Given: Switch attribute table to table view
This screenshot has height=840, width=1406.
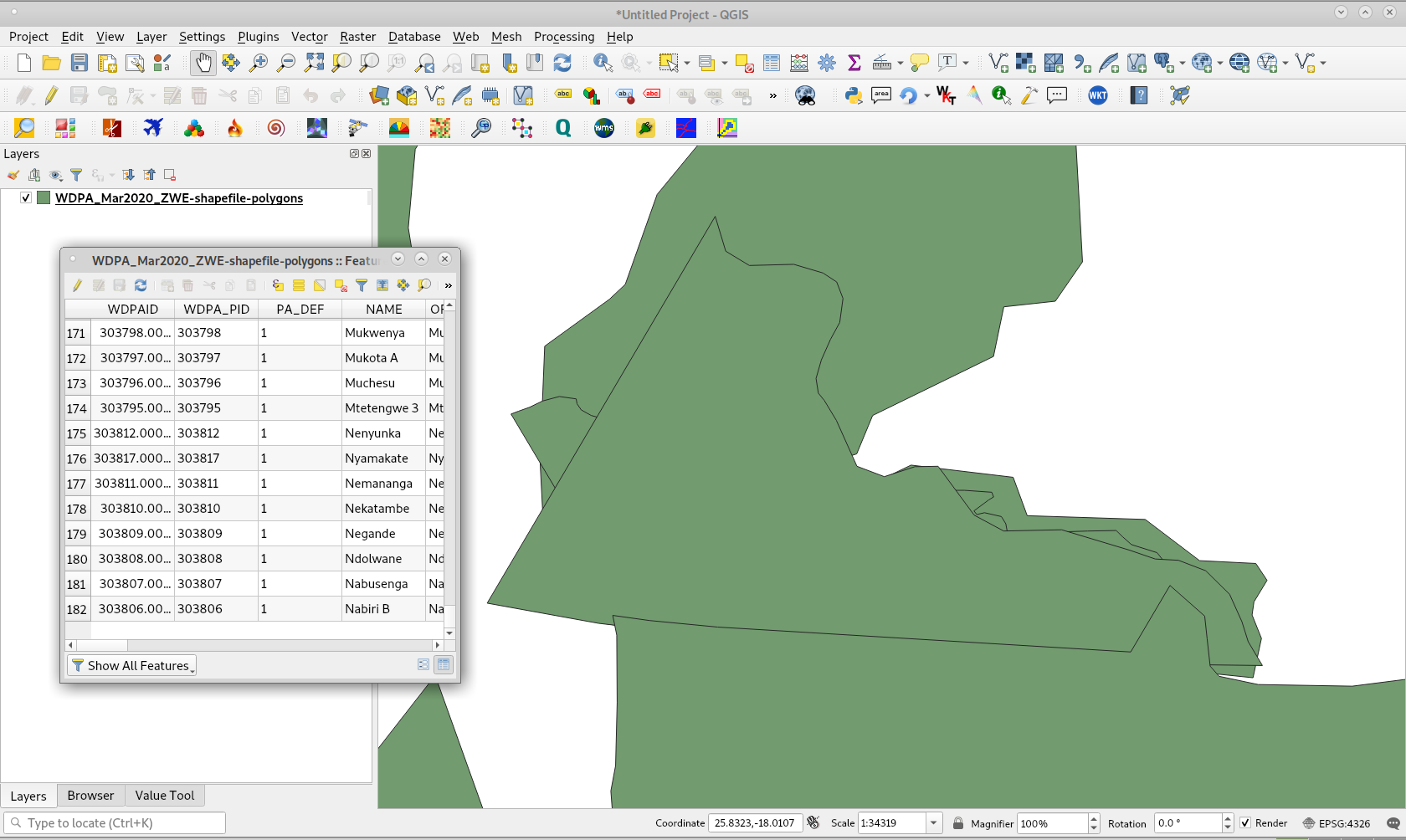Looking at the screenshot, I should point(444,664).
